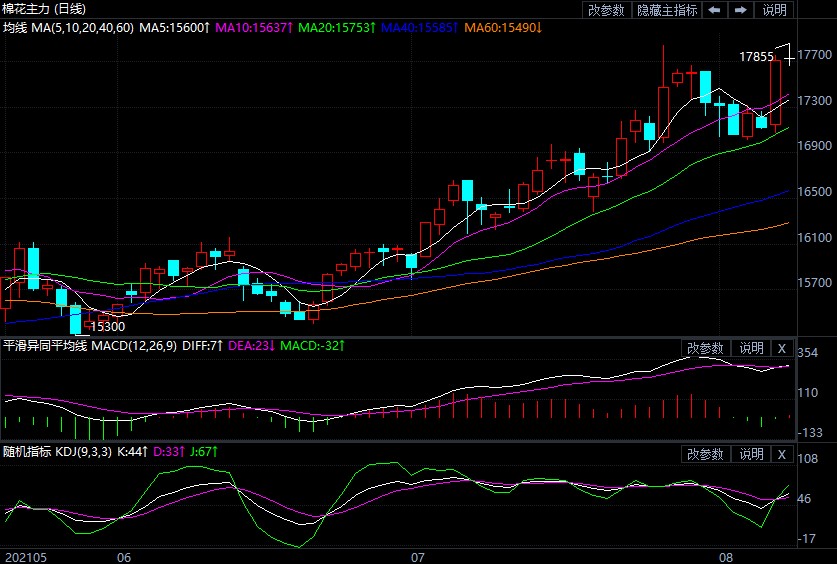Select the J:67 value
This screenshot has height=564, width=837.
tap(204, 452)
